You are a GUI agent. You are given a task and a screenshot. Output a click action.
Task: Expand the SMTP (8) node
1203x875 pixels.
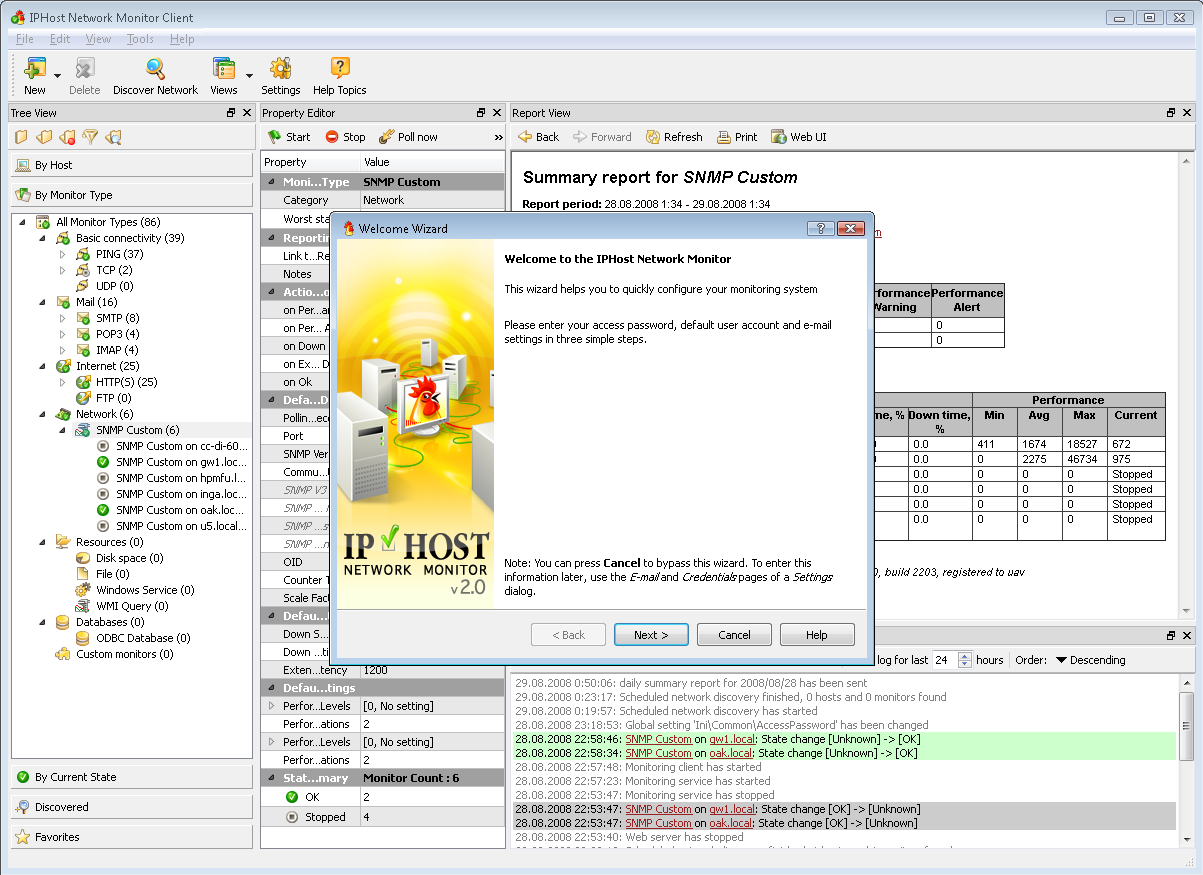pos(62,318)
